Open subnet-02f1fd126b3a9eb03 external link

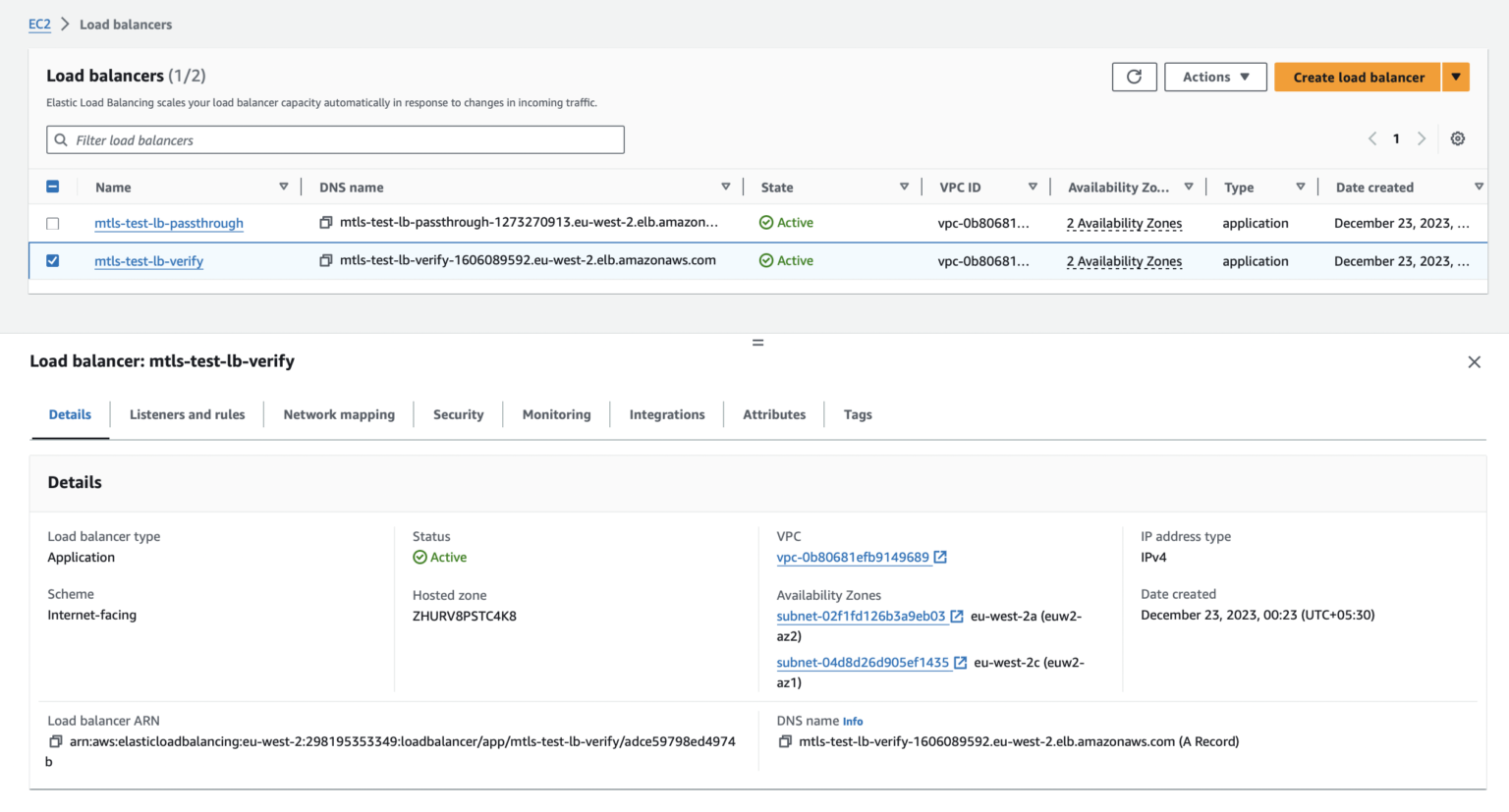pos(957,617)
